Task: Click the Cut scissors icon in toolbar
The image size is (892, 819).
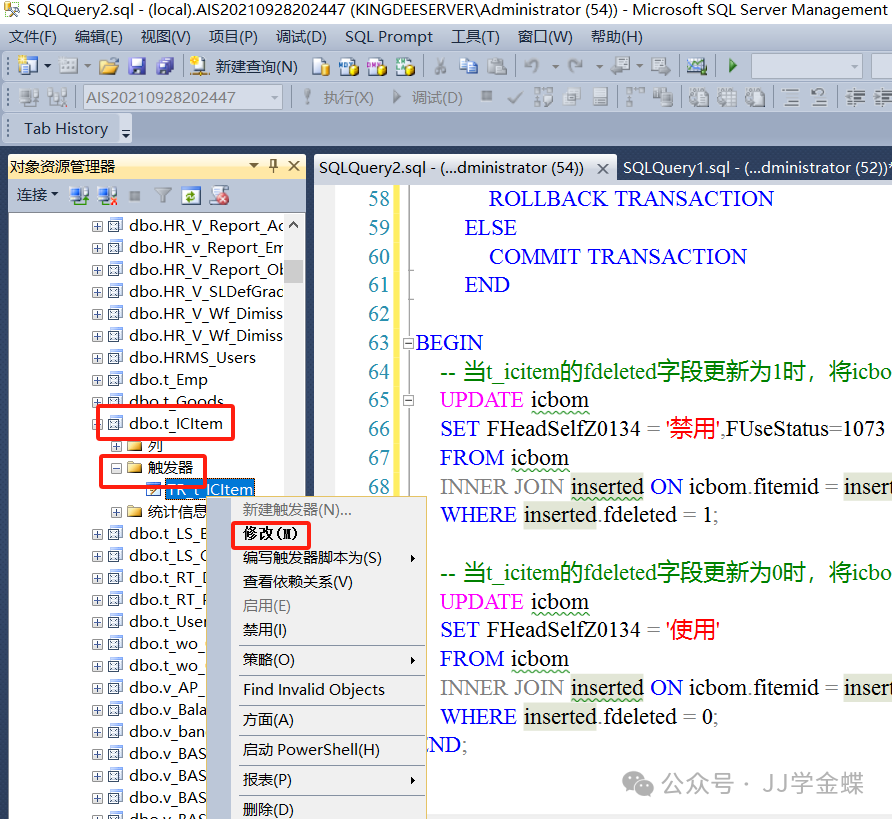Action: [x=439, y=67]
